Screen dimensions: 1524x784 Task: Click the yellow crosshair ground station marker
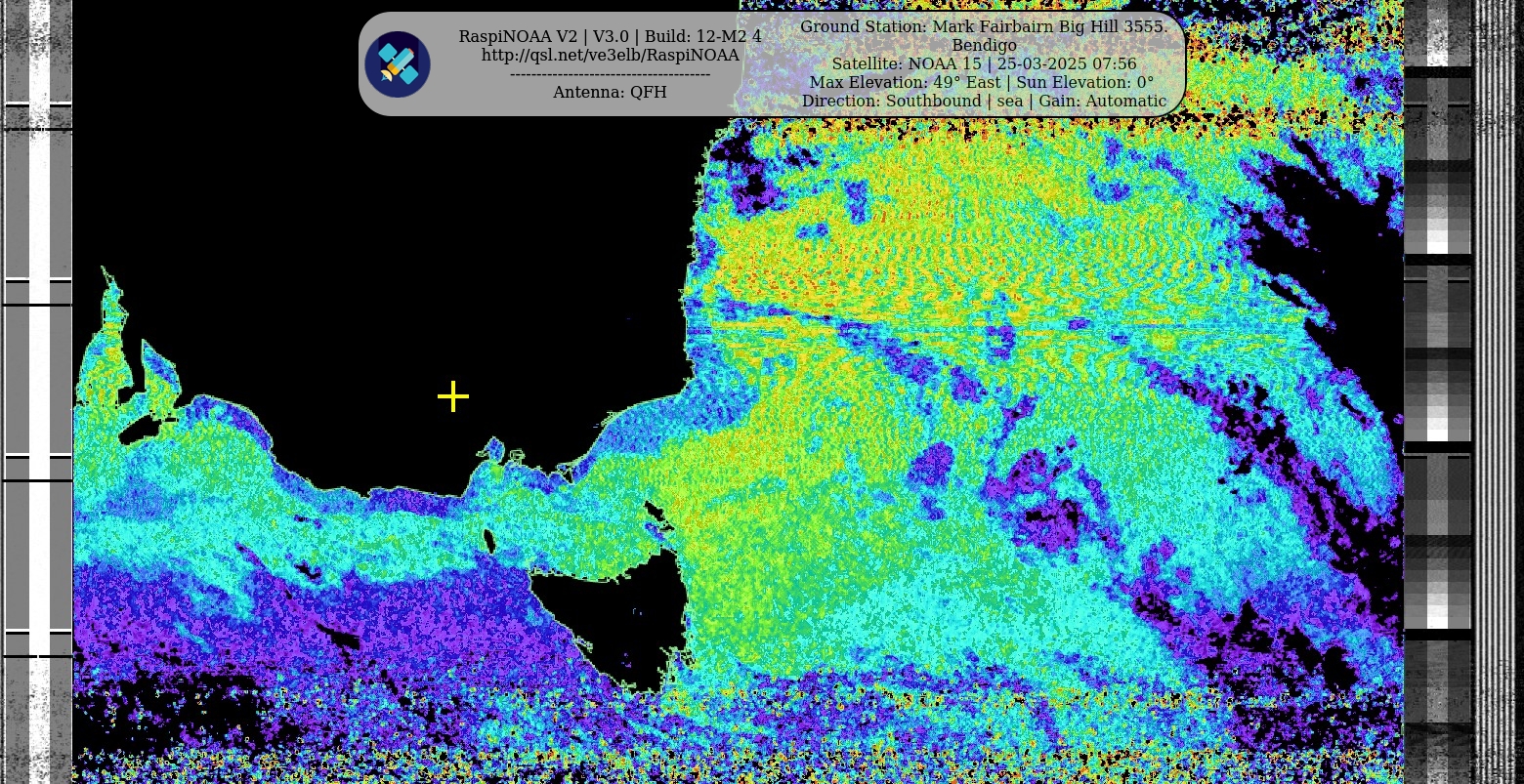[x=453, y=396]
